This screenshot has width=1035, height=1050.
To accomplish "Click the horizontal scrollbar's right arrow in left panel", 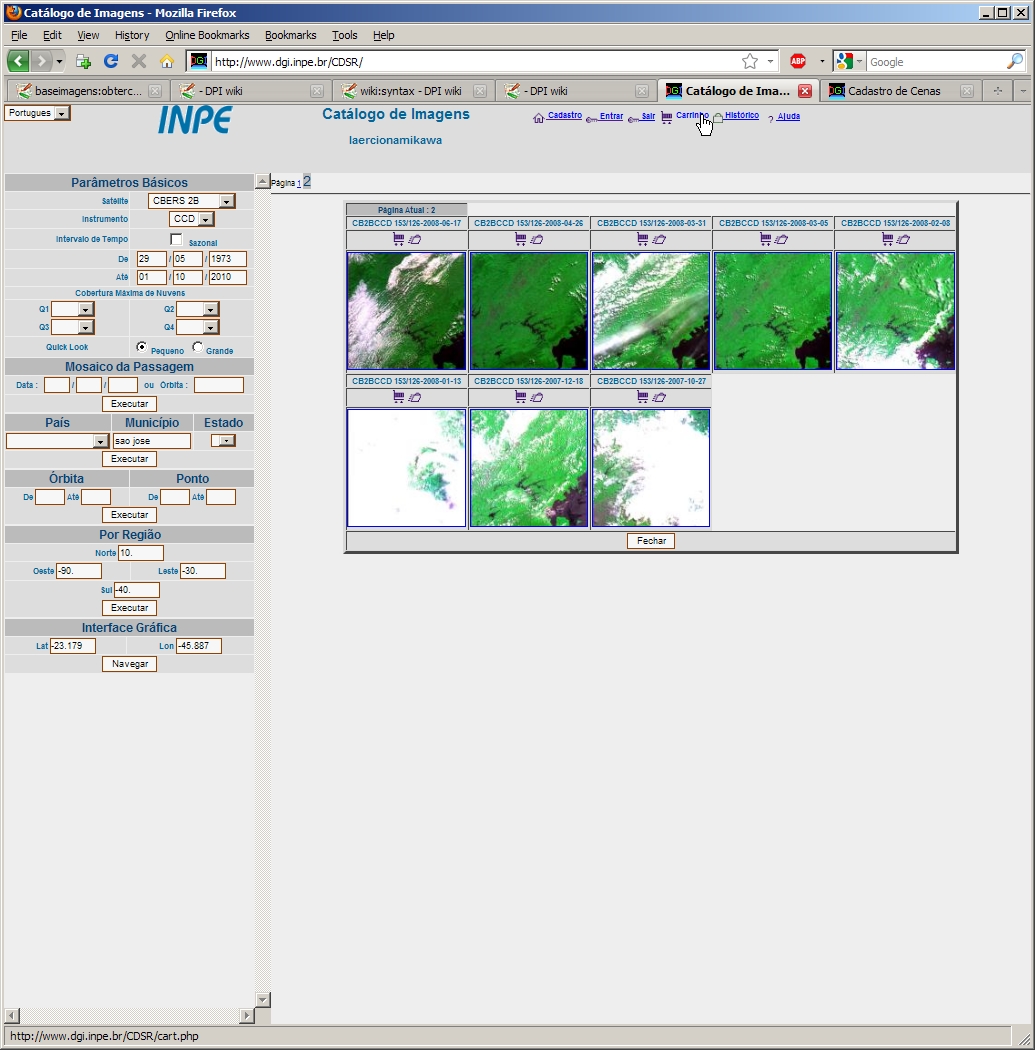I will tap(247, 1016).
